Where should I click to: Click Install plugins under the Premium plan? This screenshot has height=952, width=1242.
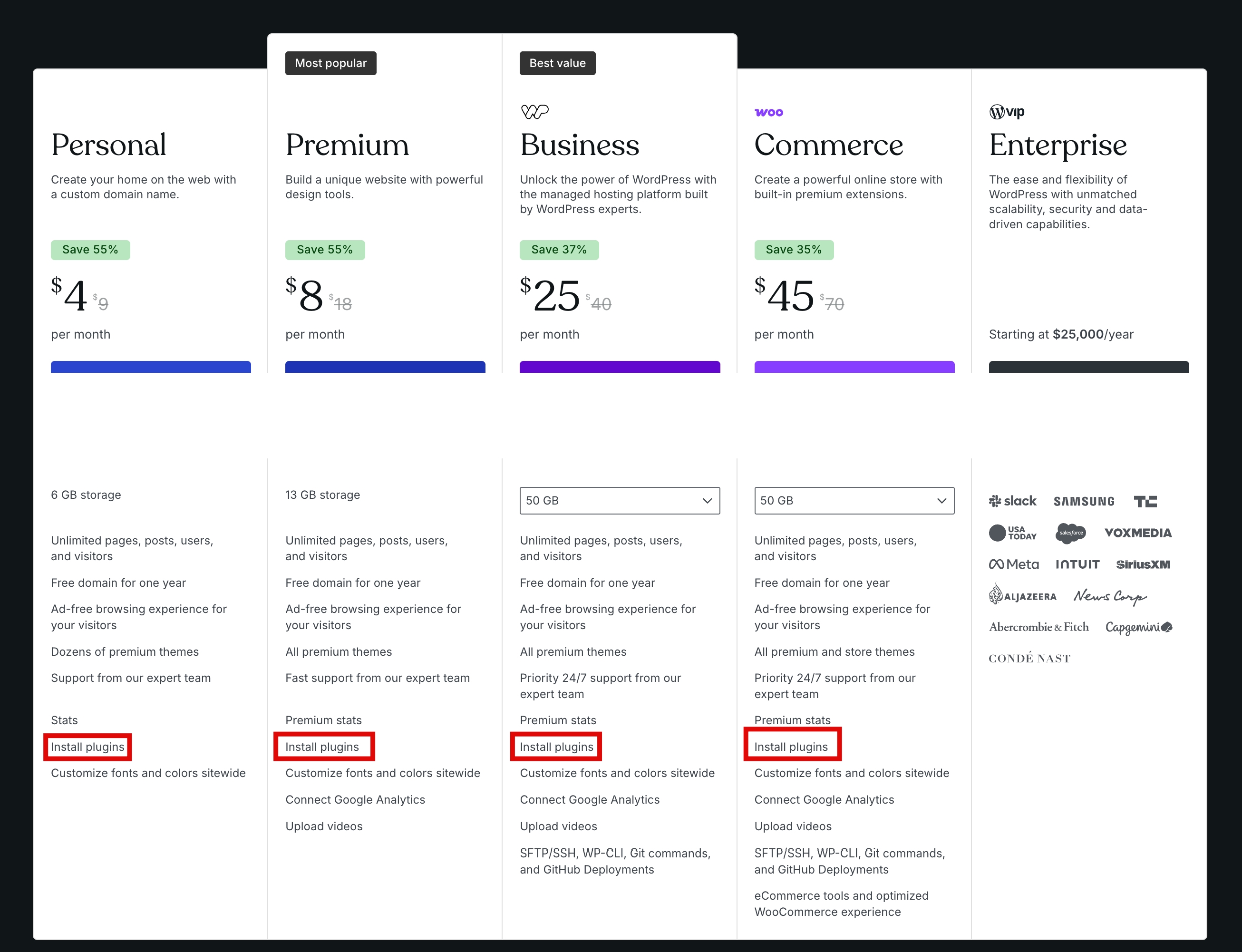pyautogui.click(x=322, y=746)
